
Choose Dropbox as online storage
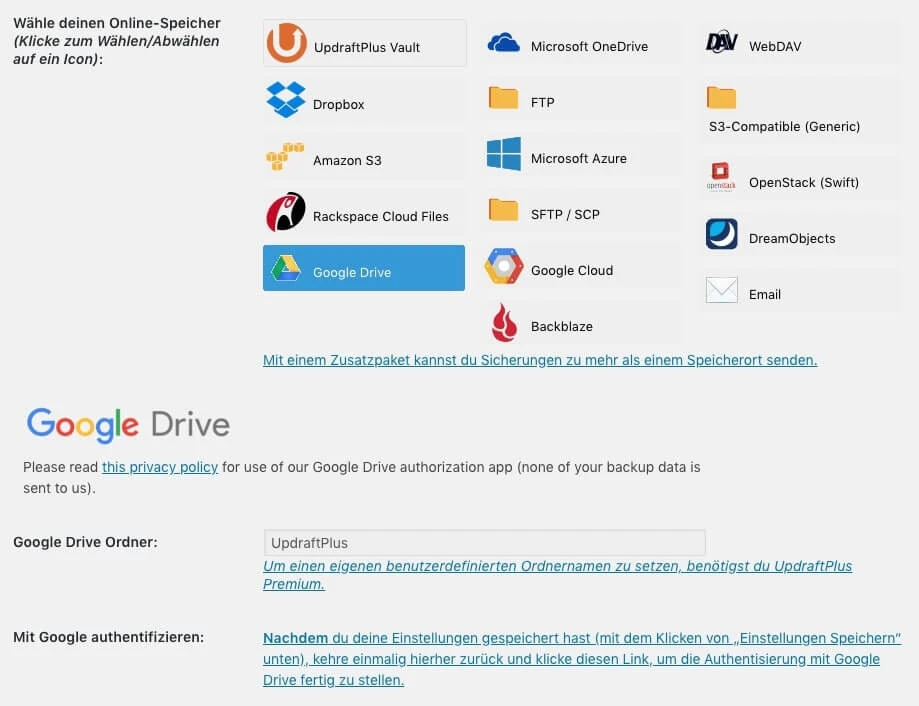364,101
